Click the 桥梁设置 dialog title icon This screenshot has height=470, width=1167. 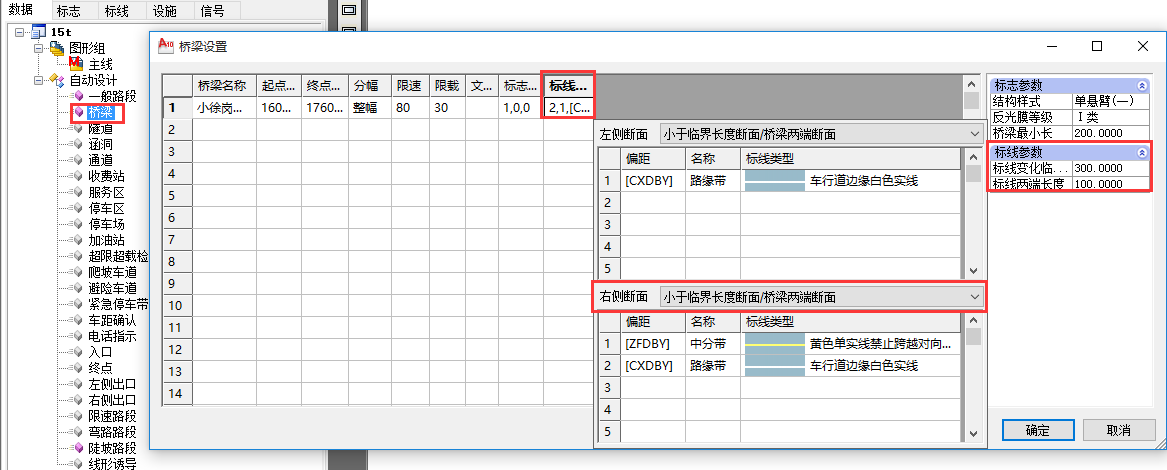[166, 46]
